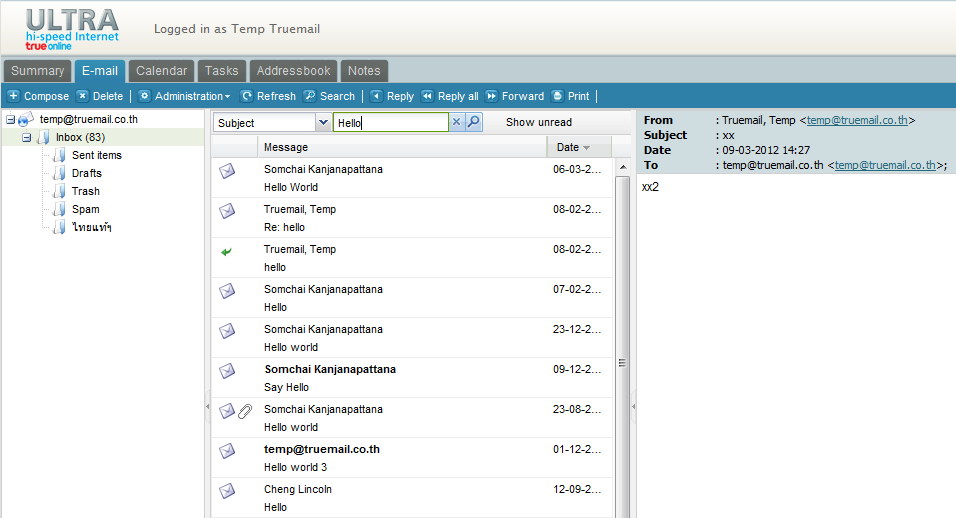956x518 pixels.
Task: Click the Trash folder icon
Action: point(59,191)
